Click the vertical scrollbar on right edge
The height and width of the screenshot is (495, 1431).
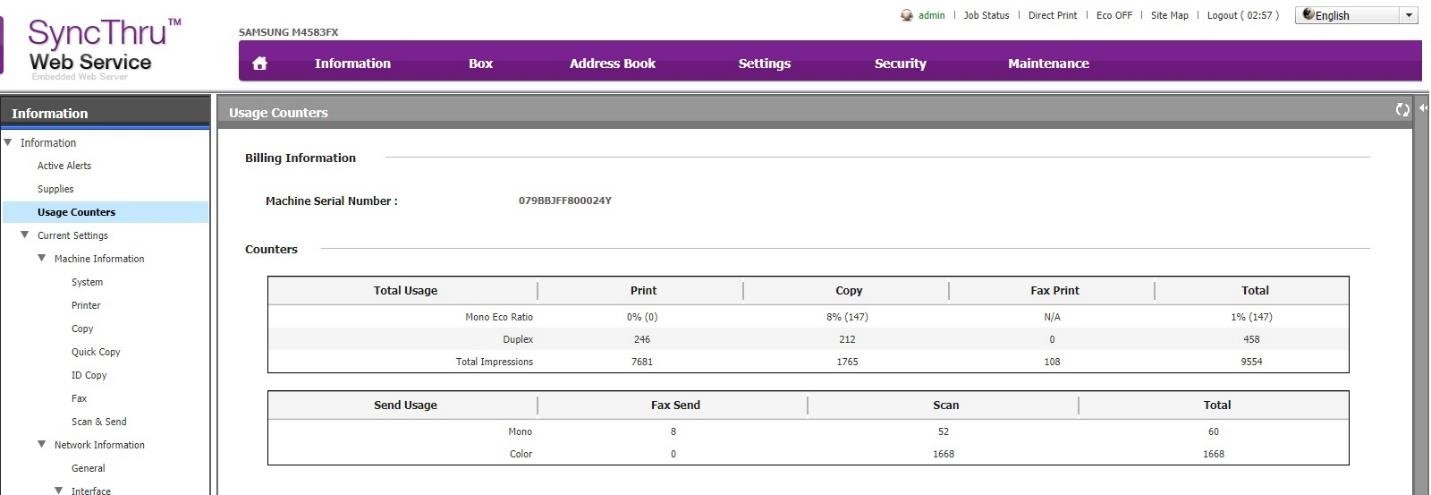click(1422, 300)
